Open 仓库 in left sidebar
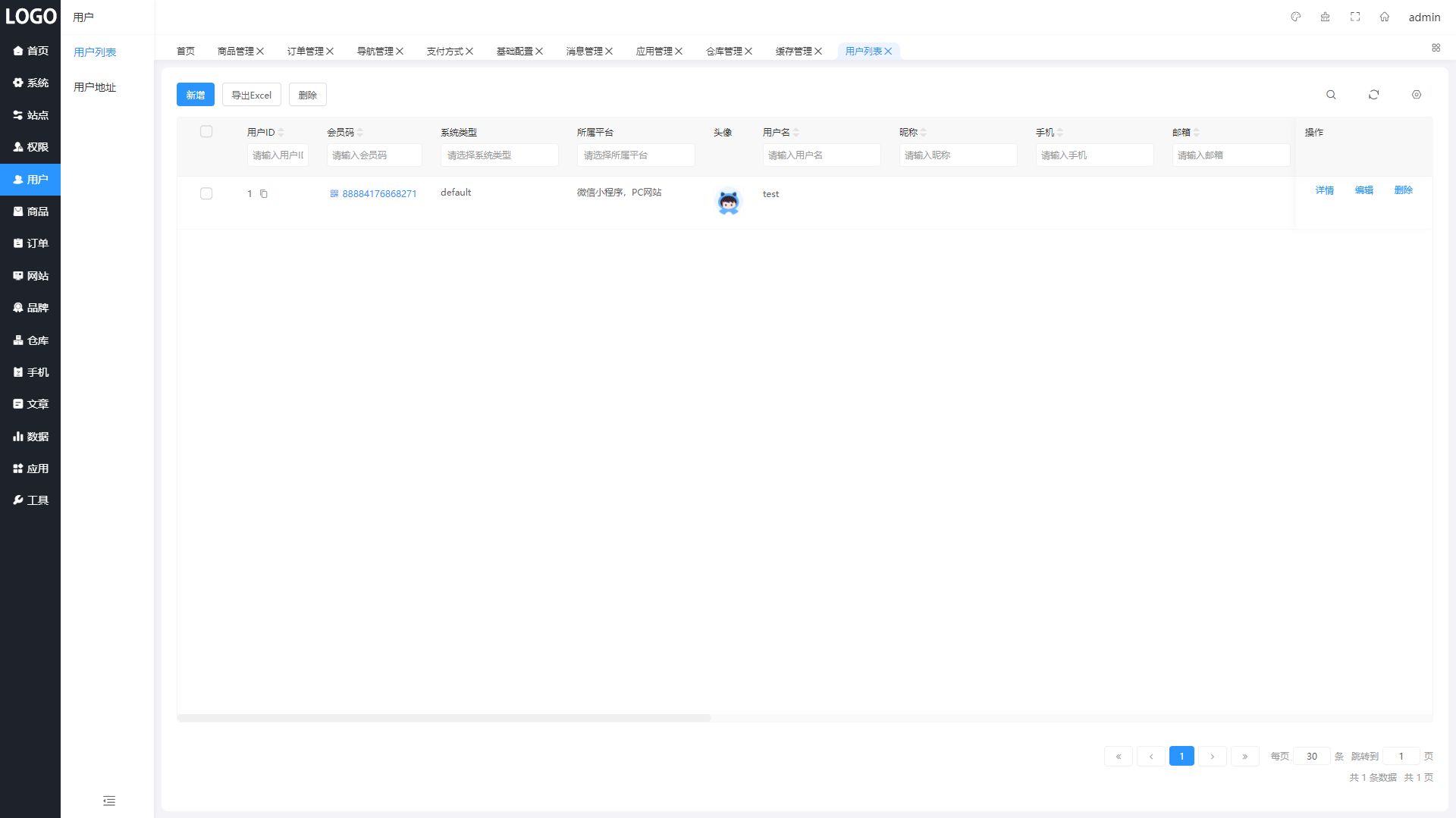The image size is (1456, 818). point(30,340)
